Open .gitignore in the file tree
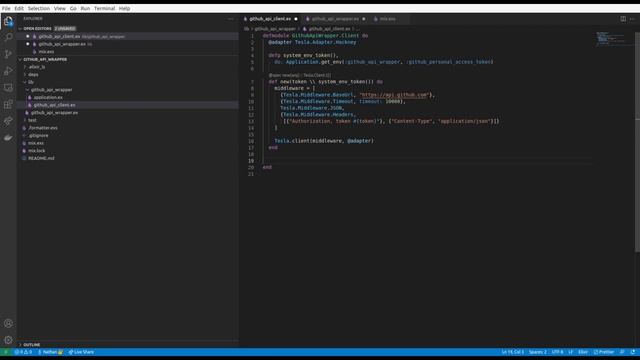Image resolution: width=640 pixels, height=360 pixels. (38, 136)
